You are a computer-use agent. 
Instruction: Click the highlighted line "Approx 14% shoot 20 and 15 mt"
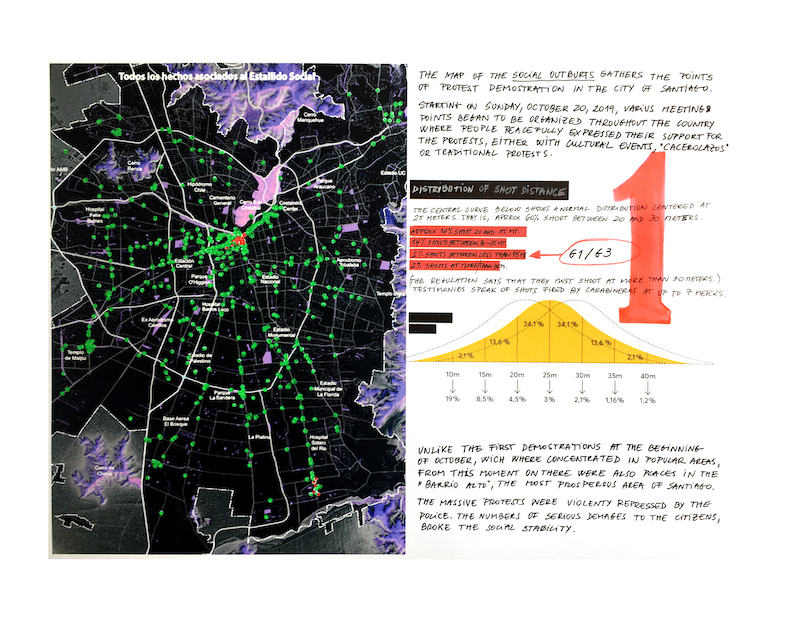468,232
